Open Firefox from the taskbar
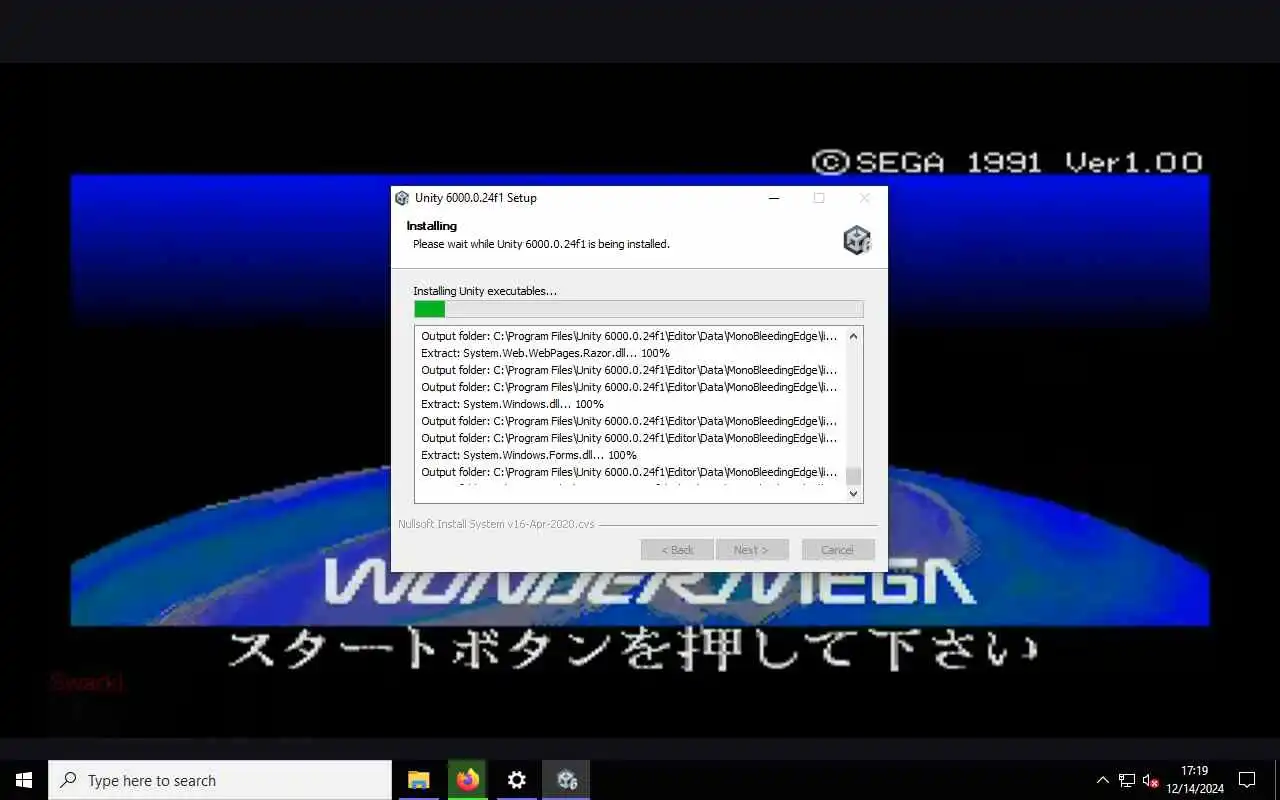This screenshot has height=800, width=1280. coord(467,780)
